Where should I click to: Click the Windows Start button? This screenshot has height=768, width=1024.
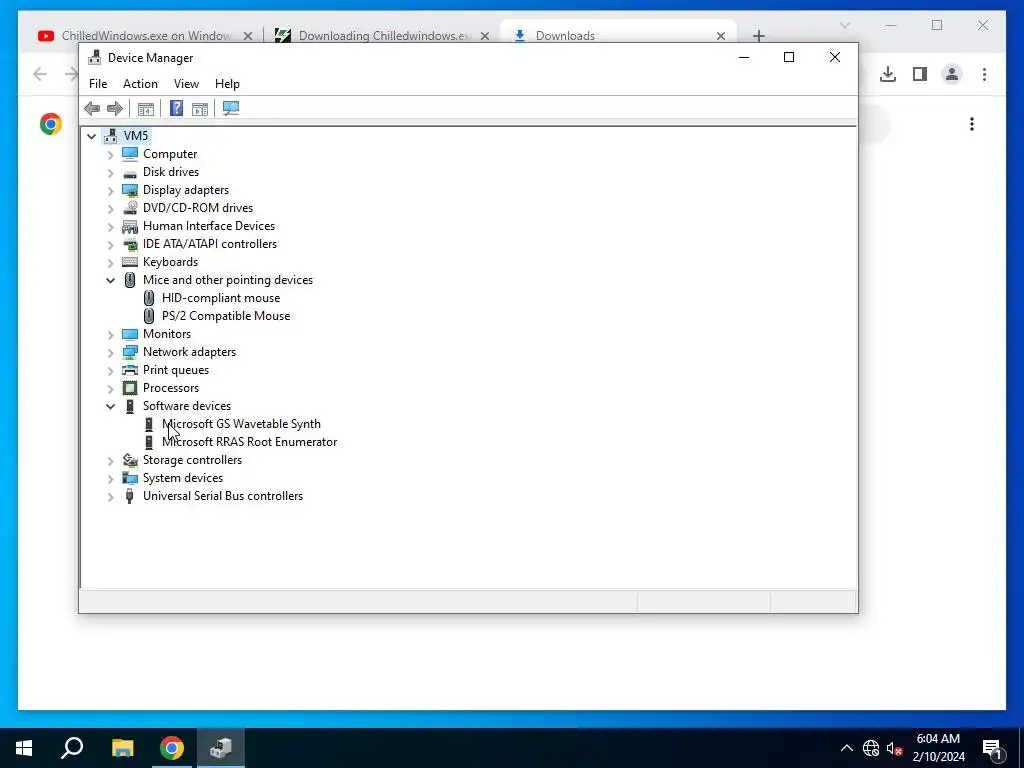[x=24, y=748]
